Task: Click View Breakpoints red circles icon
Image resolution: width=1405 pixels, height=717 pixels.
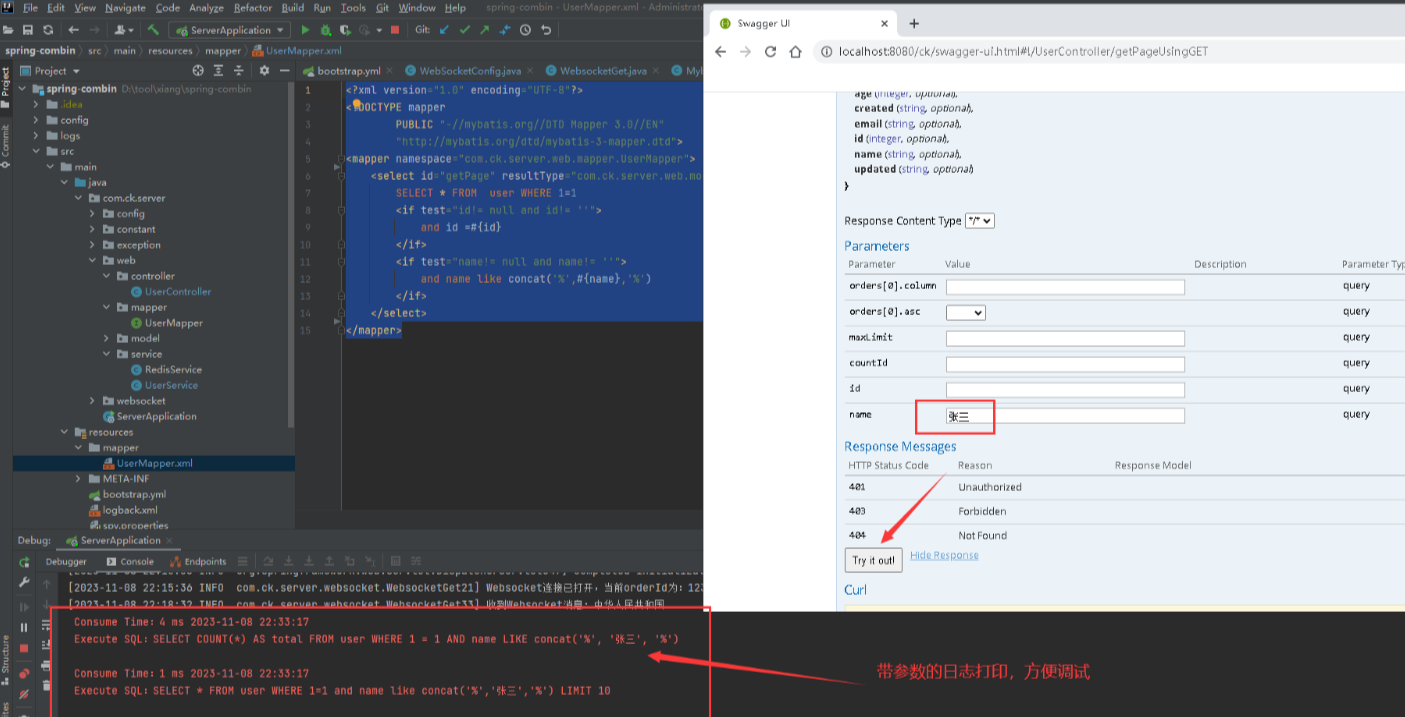Action: pyautogui.click(x=24, y=673)
